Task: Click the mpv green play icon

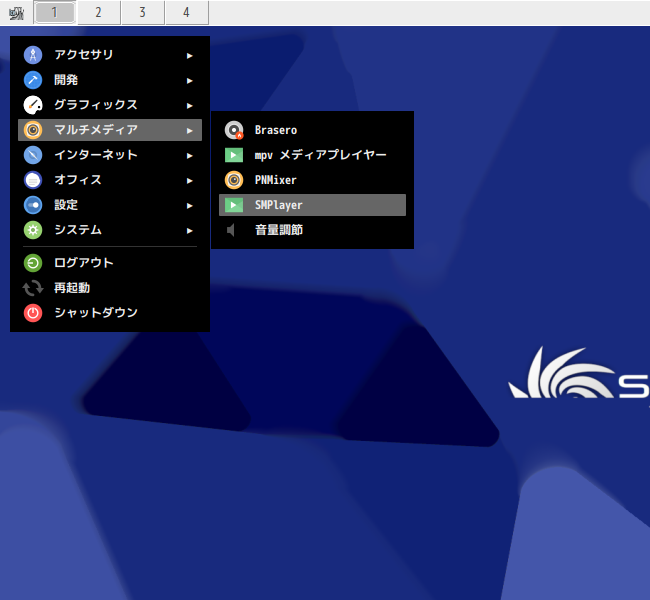Action: pyautogui.click(x=234, y=155)
